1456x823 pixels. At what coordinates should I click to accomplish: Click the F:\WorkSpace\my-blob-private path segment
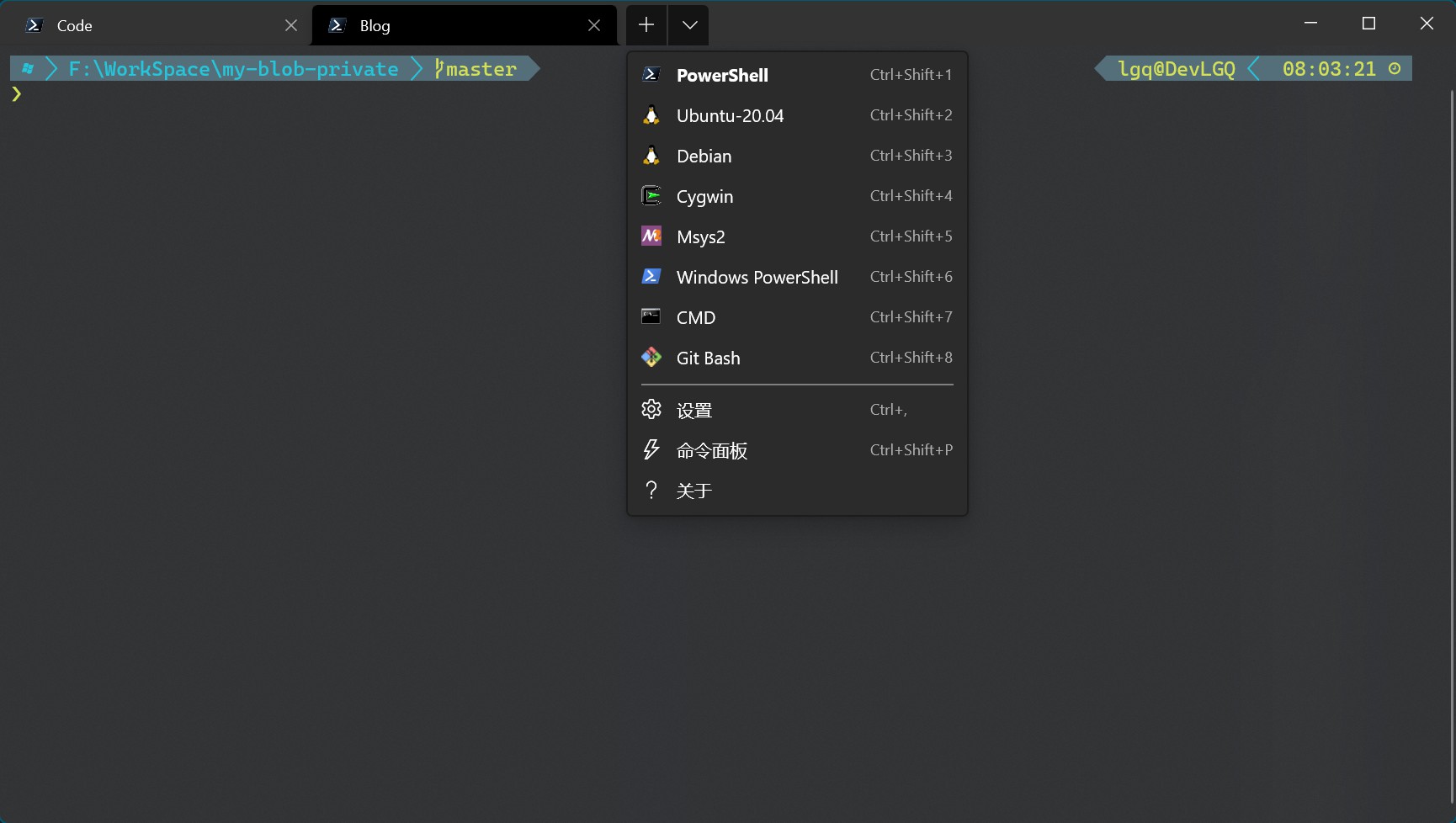pos(233,69)
